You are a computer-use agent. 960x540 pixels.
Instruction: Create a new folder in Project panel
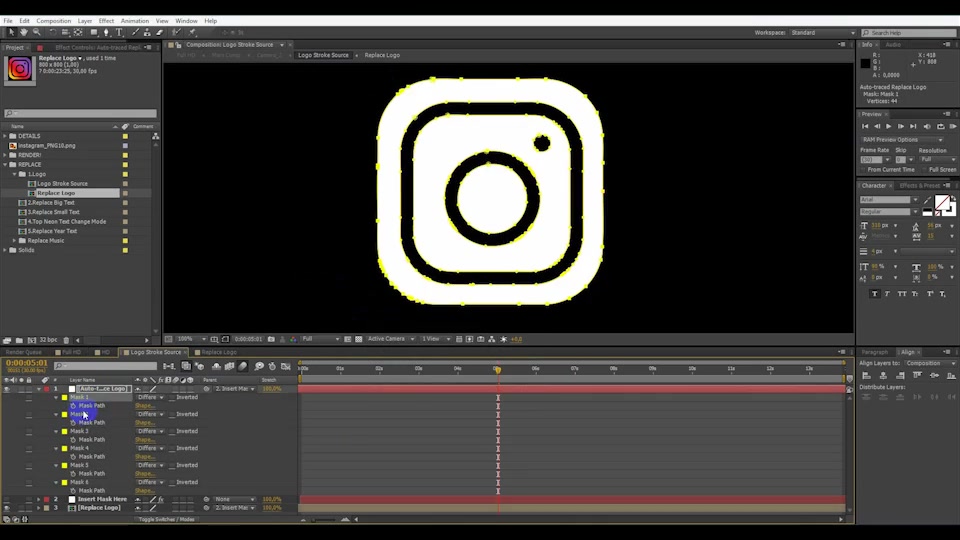(19, 340)
